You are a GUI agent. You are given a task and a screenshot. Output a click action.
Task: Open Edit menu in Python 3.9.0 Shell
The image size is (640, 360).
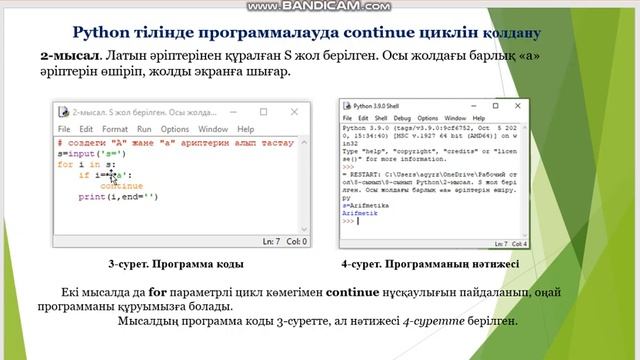[363, 118]
